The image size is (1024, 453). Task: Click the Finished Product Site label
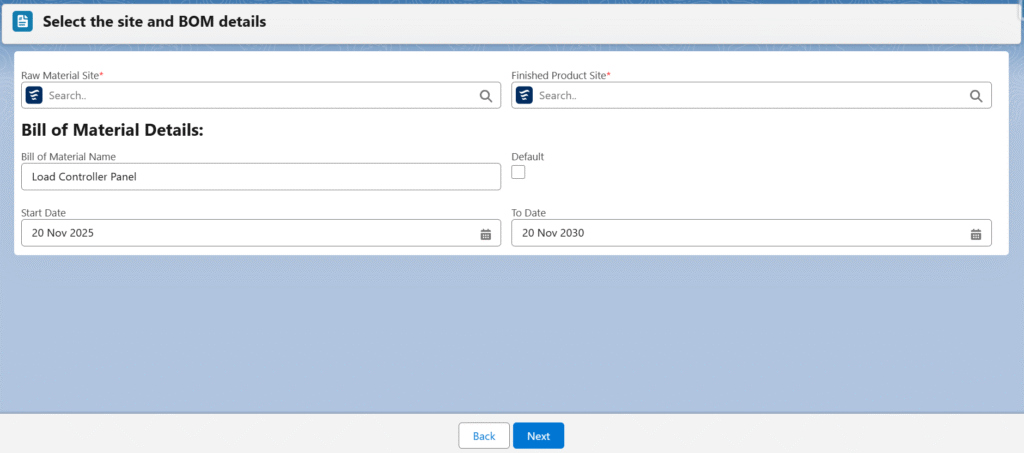[x=559, y=75]
